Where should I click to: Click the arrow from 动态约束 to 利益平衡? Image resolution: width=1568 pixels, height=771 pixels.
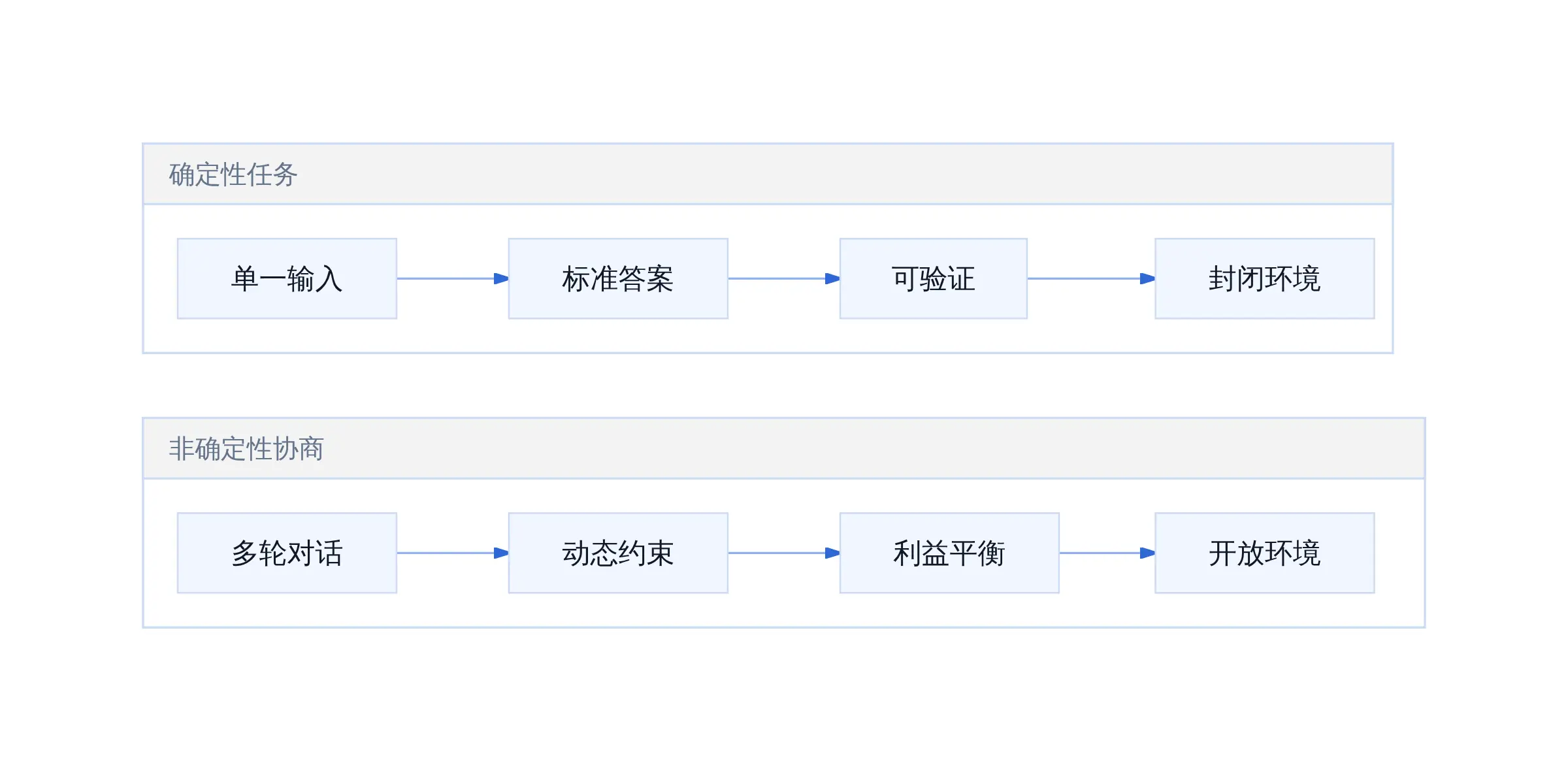pyautogui.click(x=784, y=553)
